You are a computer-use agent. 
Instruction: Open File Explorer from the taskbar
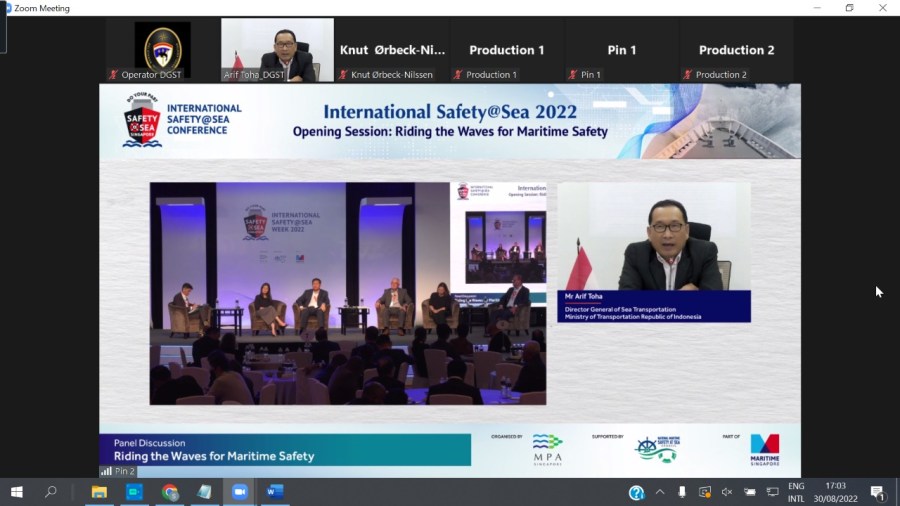coord(99,492)
